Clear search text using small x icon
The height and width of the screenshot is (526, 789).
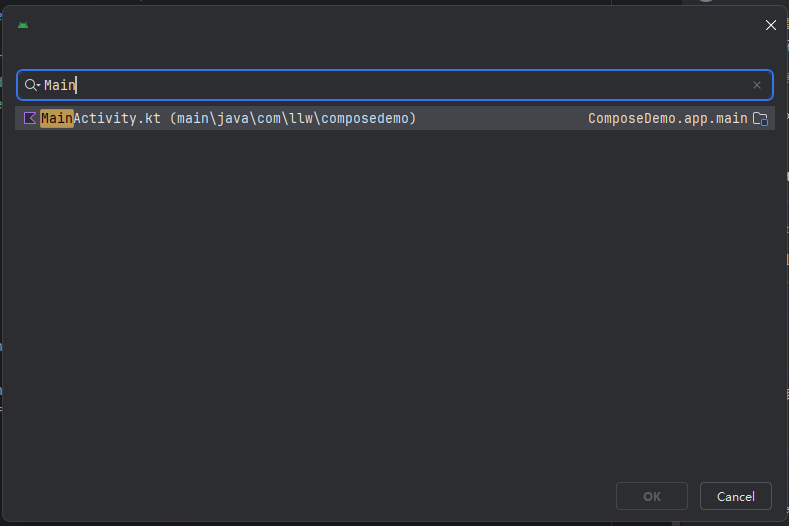pos(756,85)
